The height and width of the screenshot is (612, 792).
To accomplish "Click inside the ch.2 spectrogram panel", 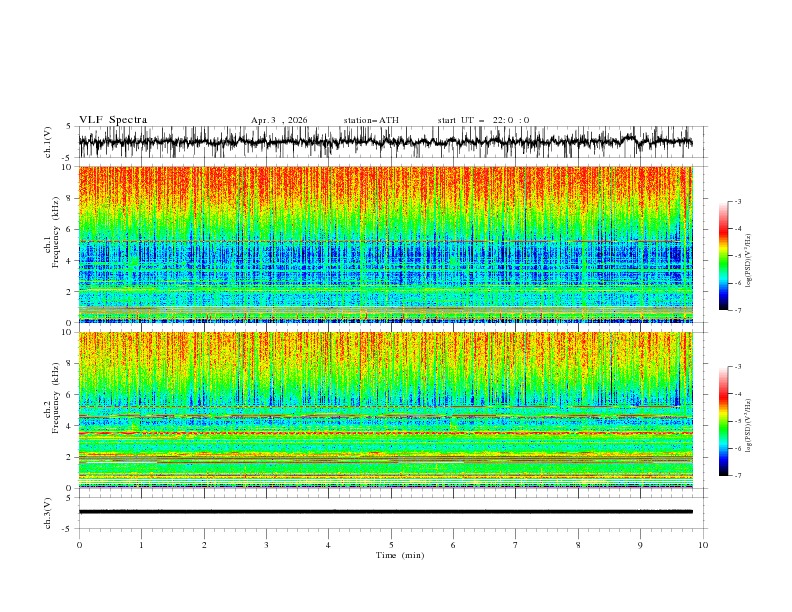I will coord(385,410).
